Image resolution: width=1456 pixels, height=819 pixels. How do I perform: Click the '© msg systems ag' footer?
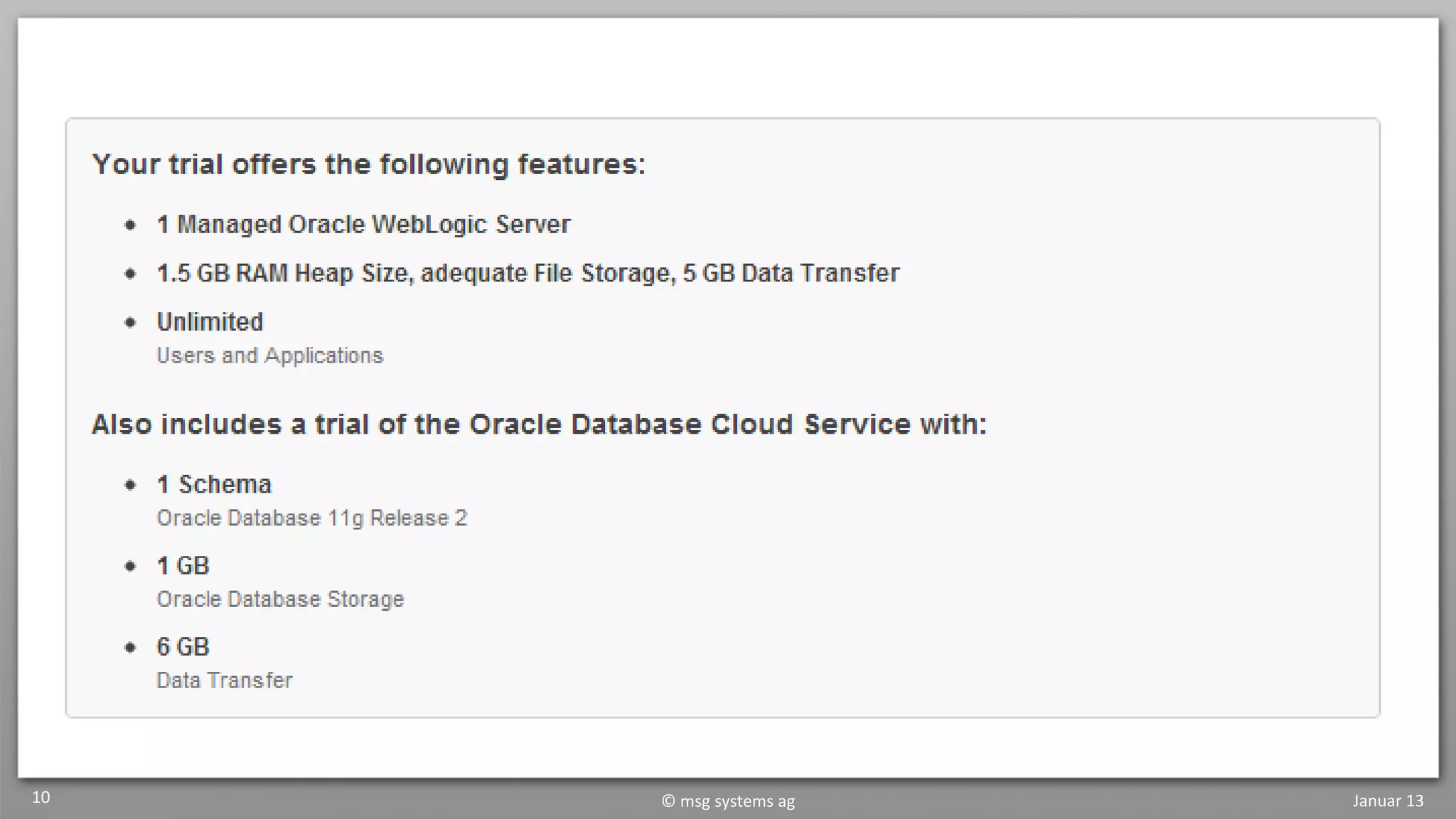[x=728, y=801]
